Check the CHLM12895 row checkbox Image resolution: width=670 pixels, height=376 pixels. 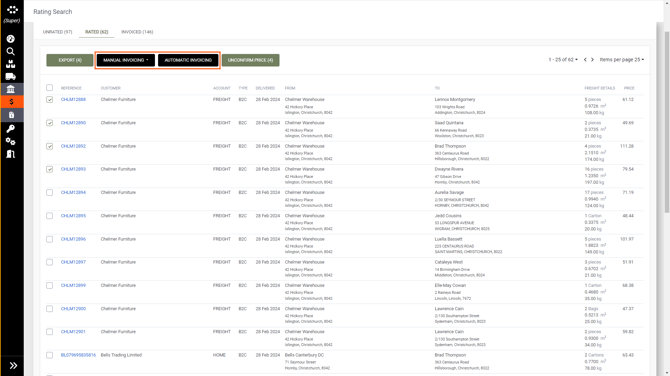click(50, 216)
